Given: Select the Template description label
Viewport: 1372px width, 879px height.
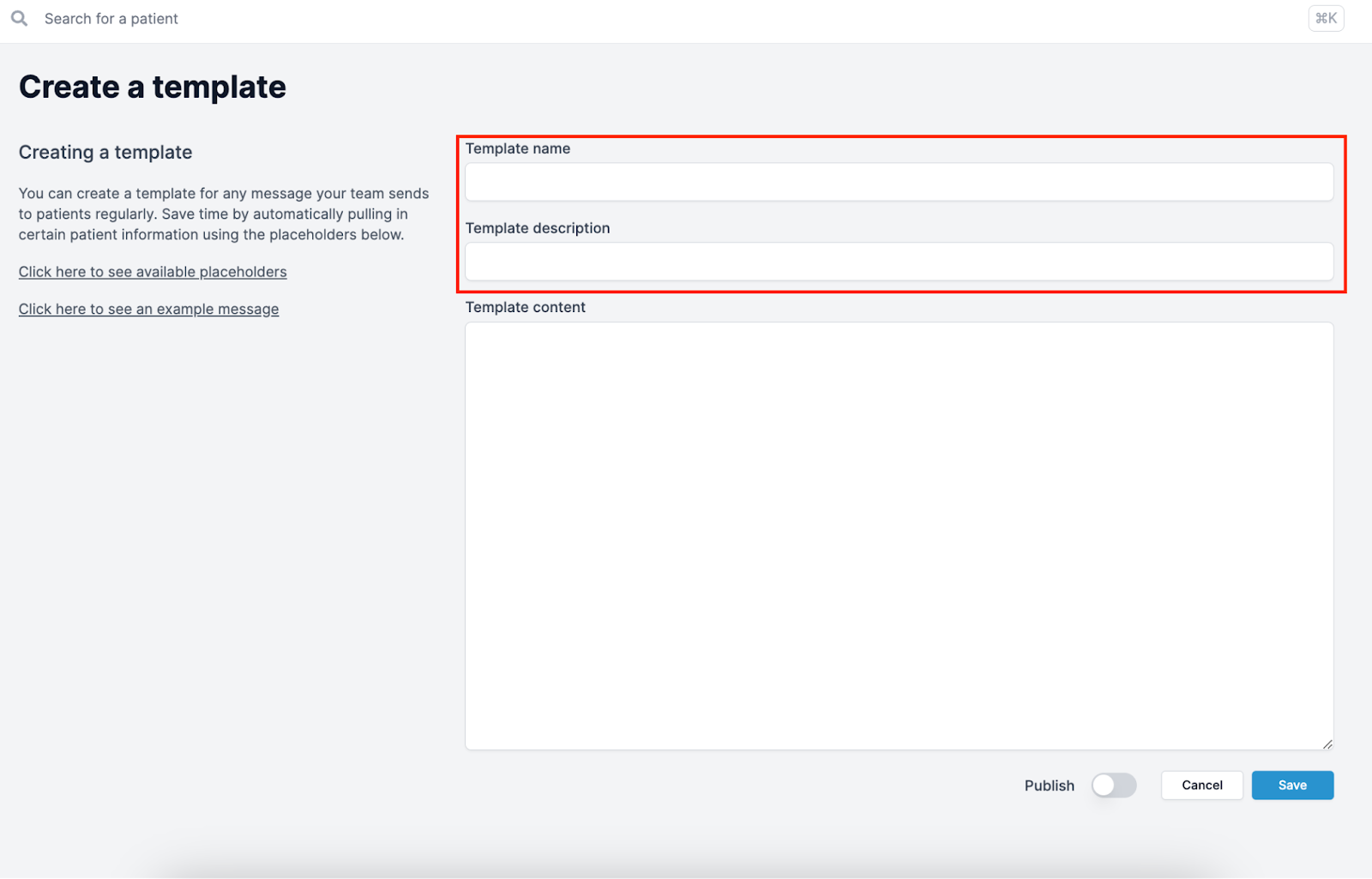Looking at the screenshot, I should tap(538, 228).
